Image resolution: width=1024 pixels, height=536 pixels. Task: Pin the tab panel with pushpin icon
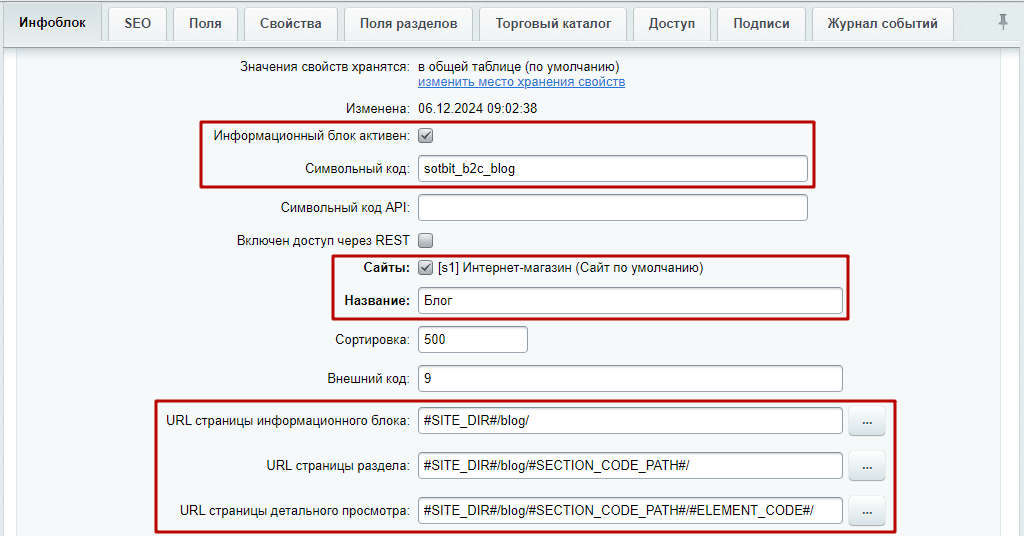1003,22
